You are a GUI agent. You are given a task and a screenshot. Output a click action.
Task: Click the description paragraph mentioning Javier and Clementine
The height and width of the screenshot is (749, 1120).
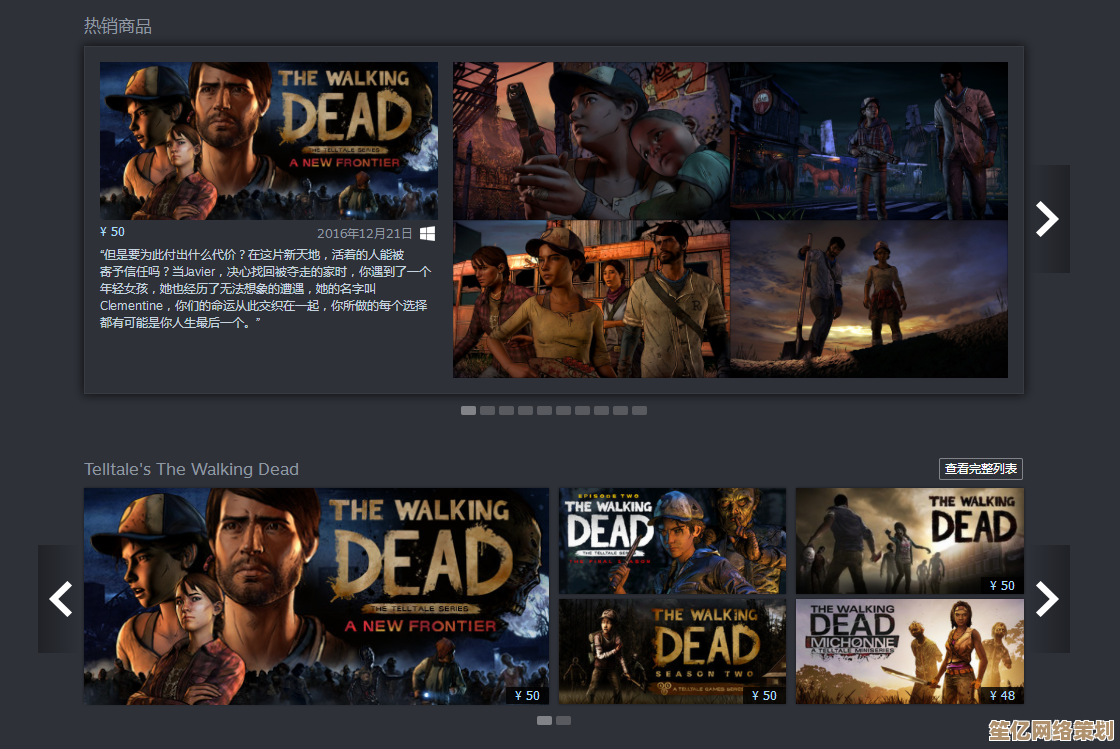[265, 288]
